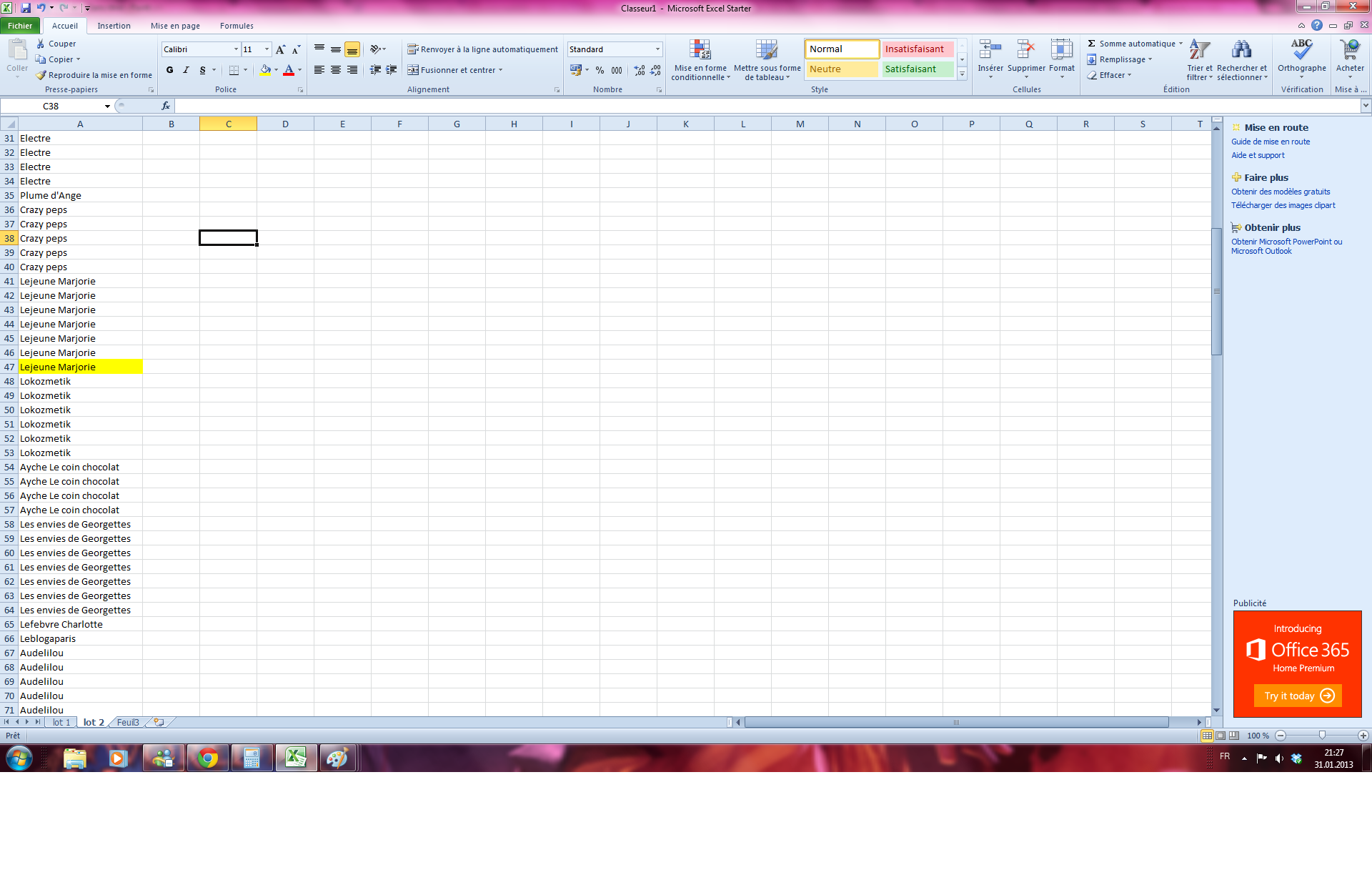Image resolution: width=1372 pixels, height=875 pixels.
Task: Switch to the lot 1 sheet tab
Action: click(x=61, y=722)
